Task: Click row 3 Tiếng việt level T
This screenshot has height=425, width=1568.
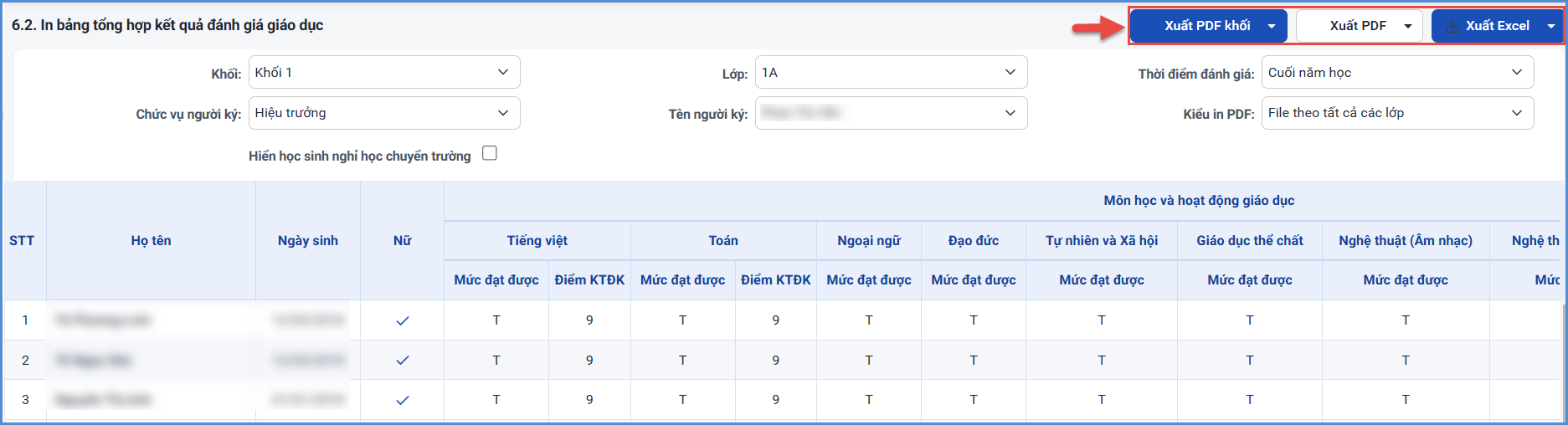Action: (x=496, y=401)
